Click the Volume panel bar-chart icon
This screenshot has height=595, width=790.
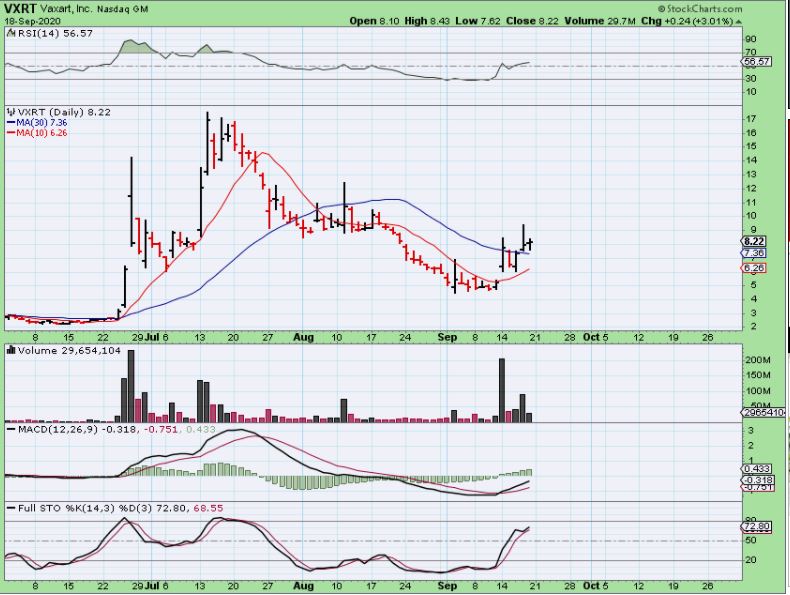(x=12, y=350)
